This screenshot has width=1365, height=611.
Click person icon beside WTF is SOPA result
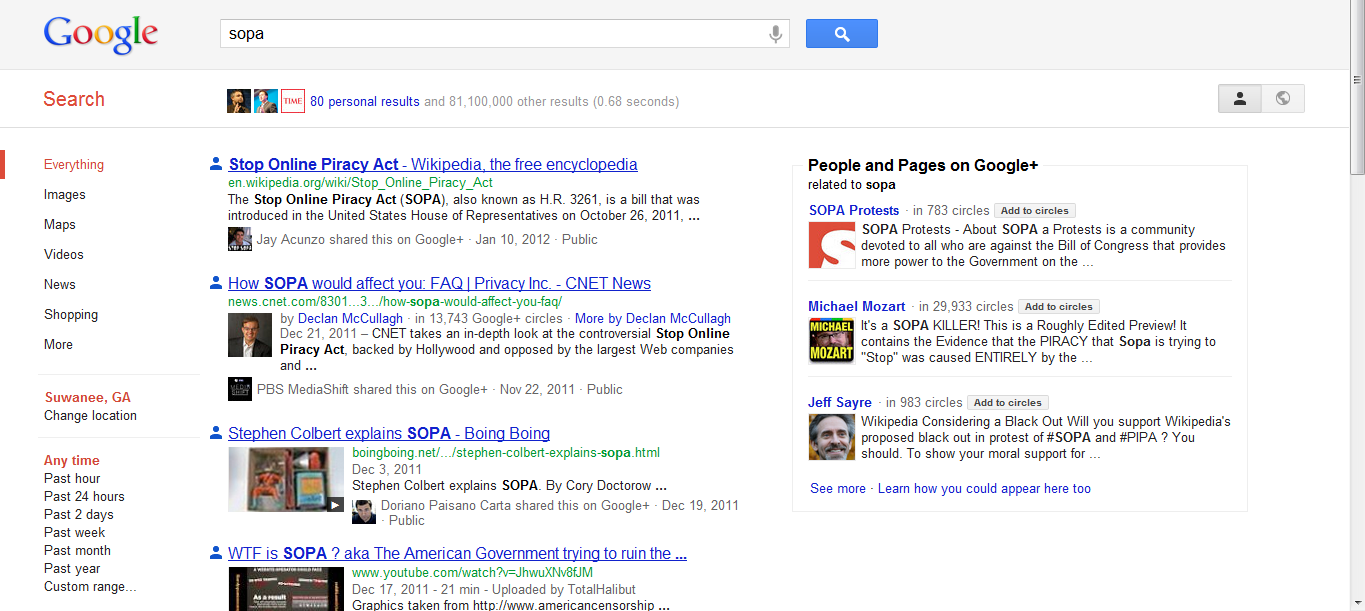point(216,553)
